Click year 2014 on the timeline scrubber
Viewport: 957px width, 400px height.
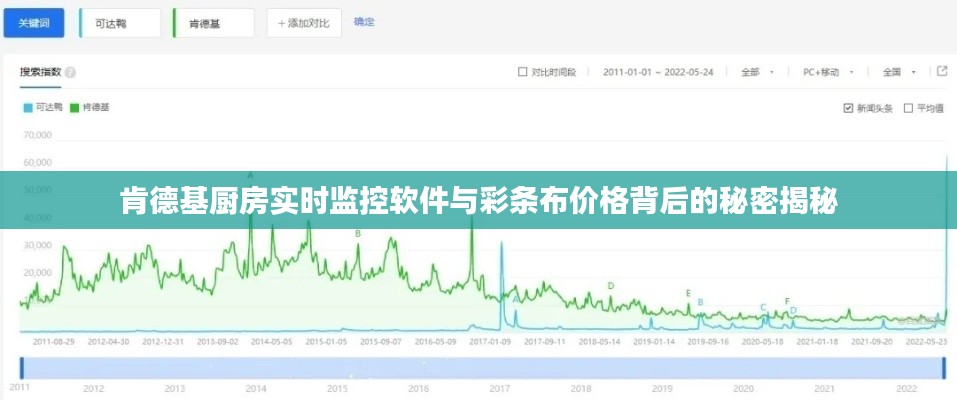256,388
